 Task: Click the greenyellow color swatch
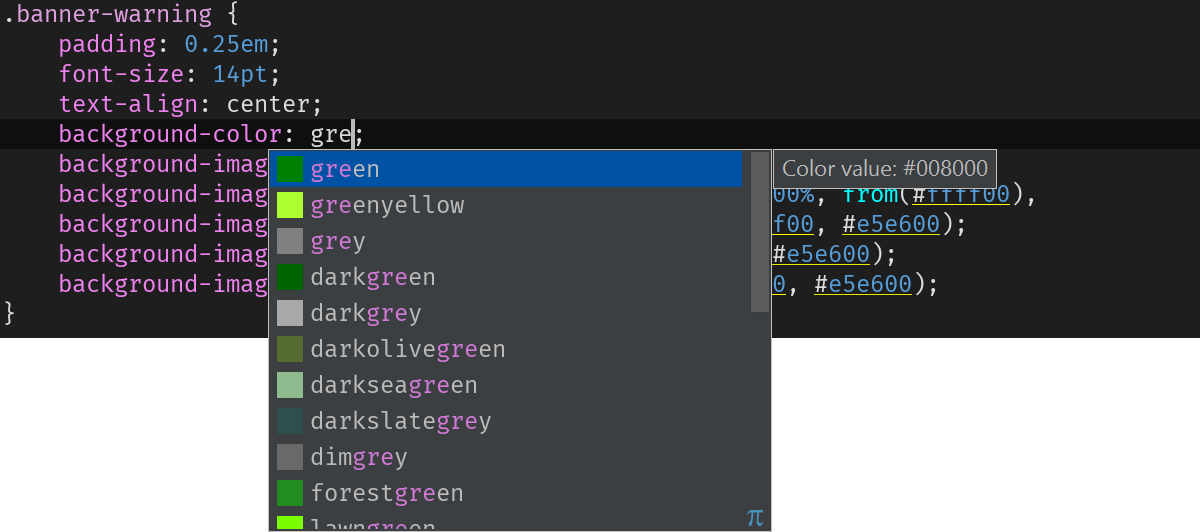point(290,205)
